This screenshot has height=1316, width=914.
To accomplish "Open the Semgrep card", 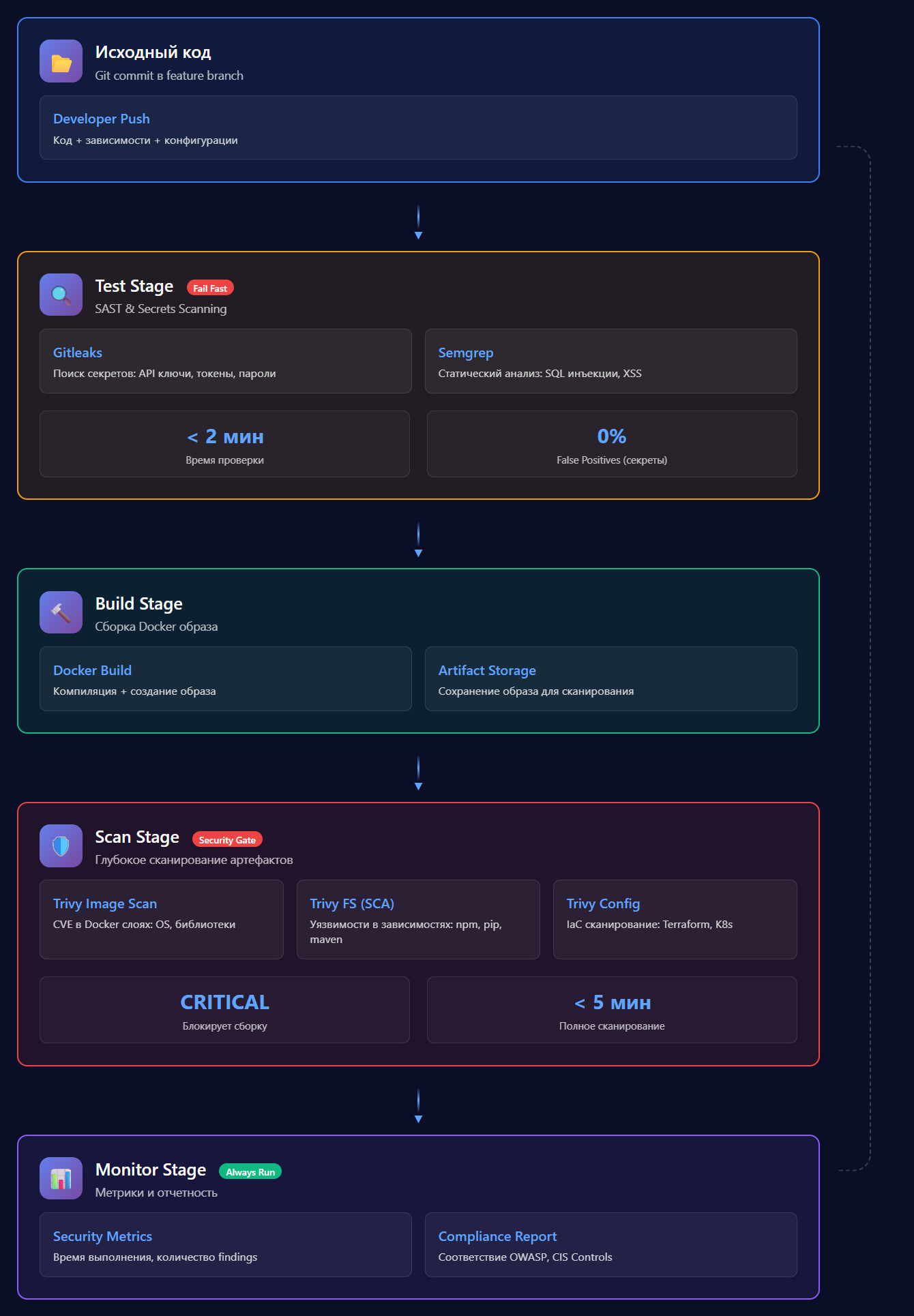I will point(611,361).
